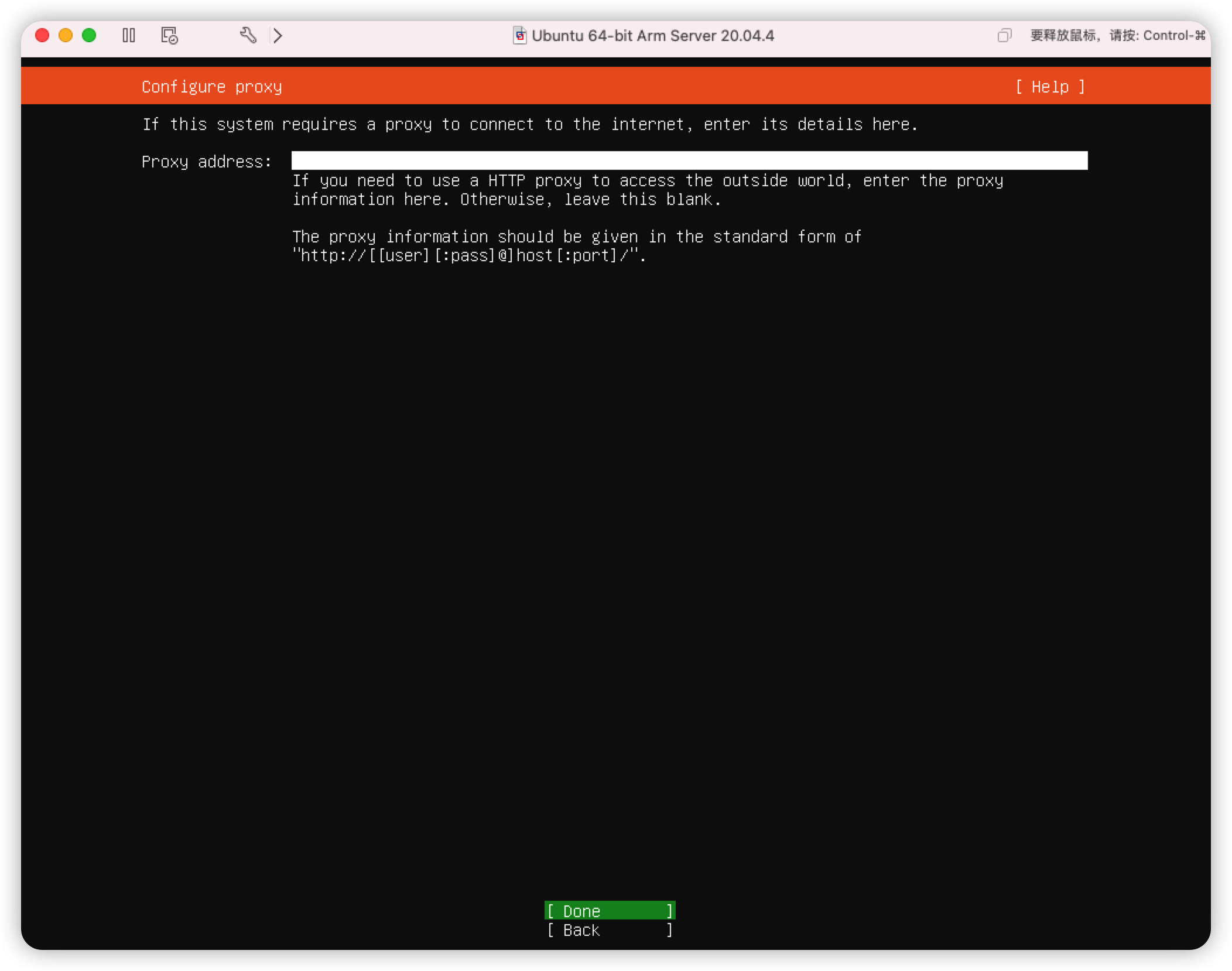Click the proxy format example text
Viewport: 1232px width, 971px height.
pos(469,256)
